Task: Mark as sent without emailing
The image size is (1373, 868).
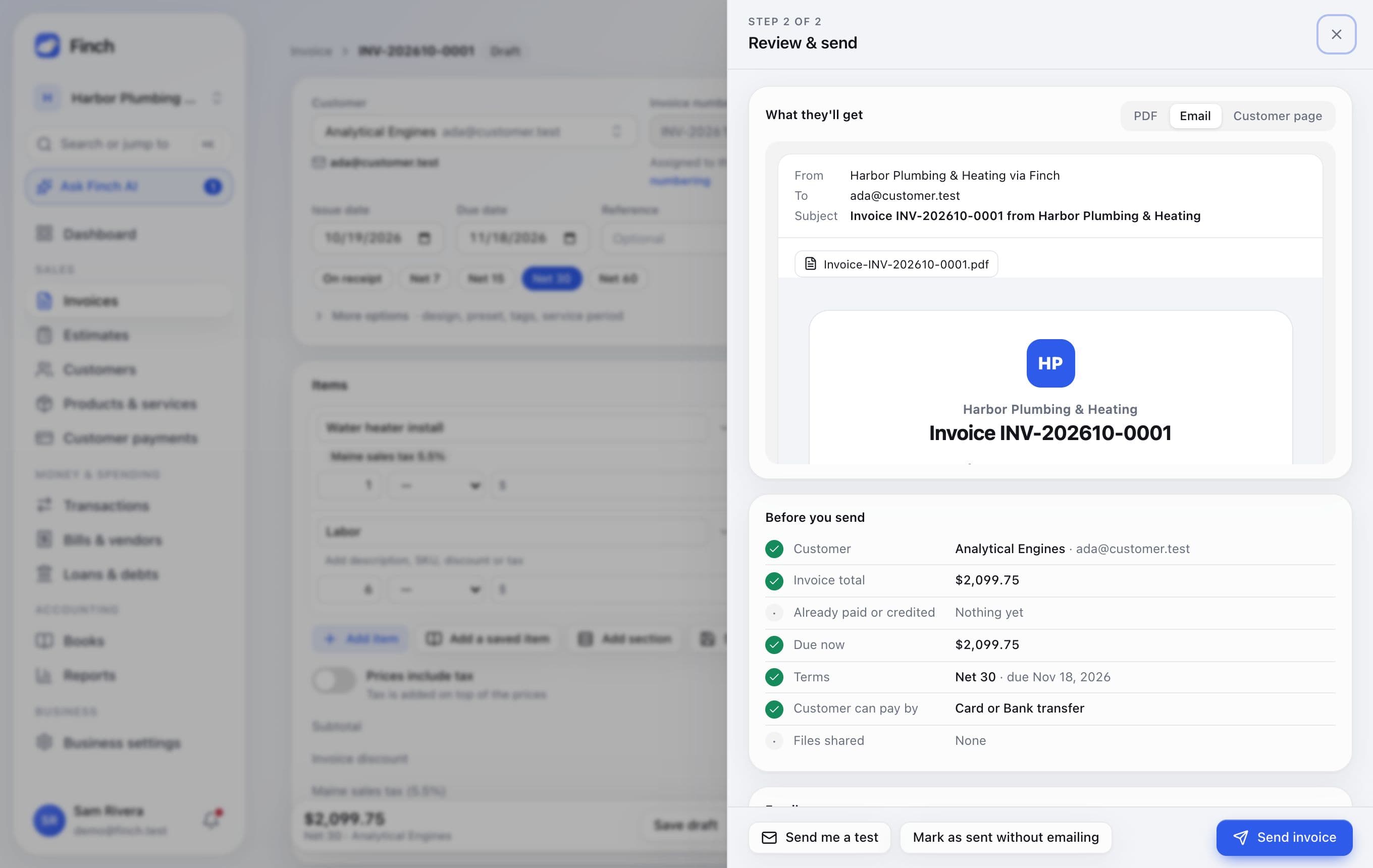Action: [1005, 837]
